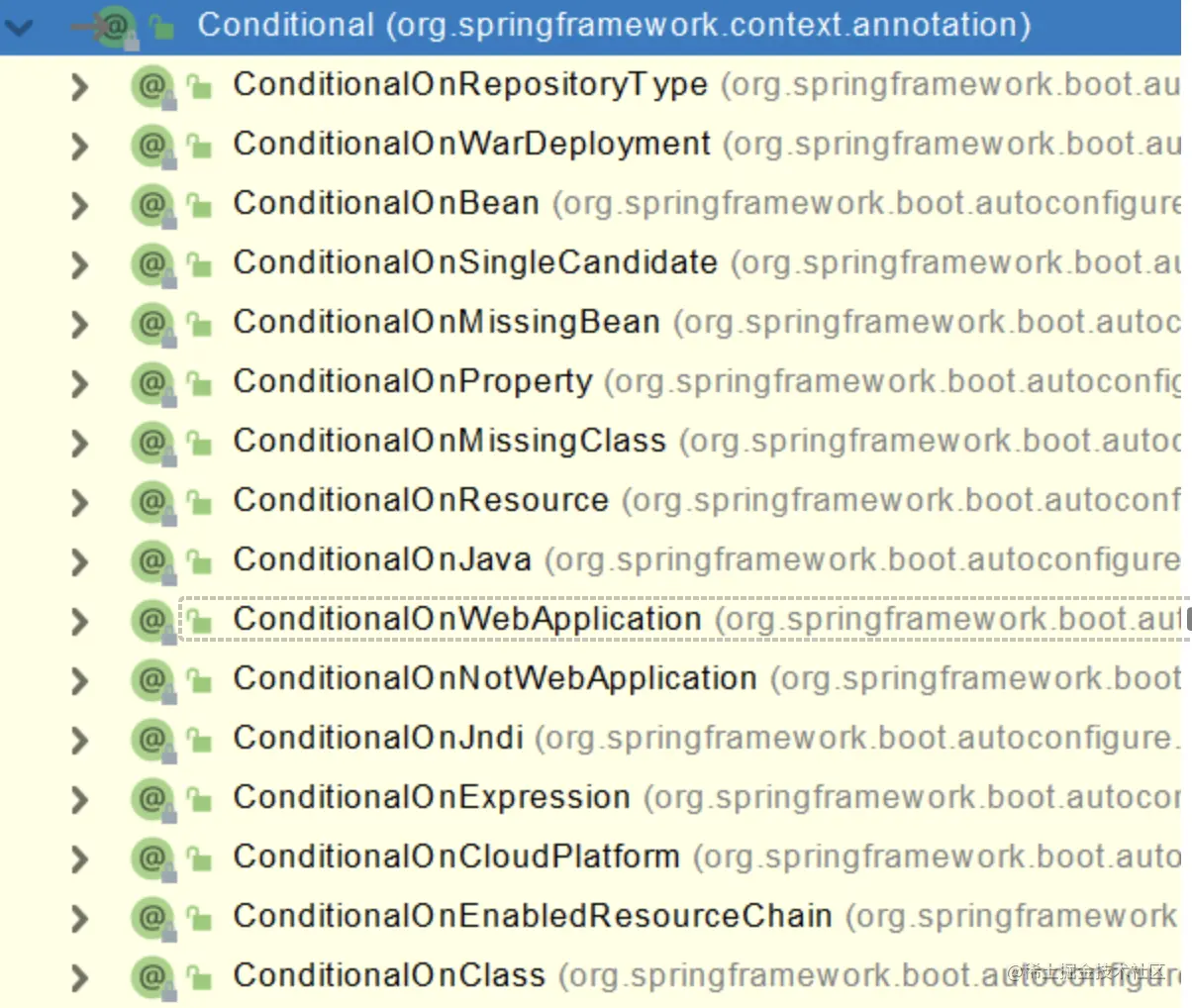Screen dimensions: 1192x1008
Task: Select the ConditionalOnClass name text
Action: coord(389,976)
